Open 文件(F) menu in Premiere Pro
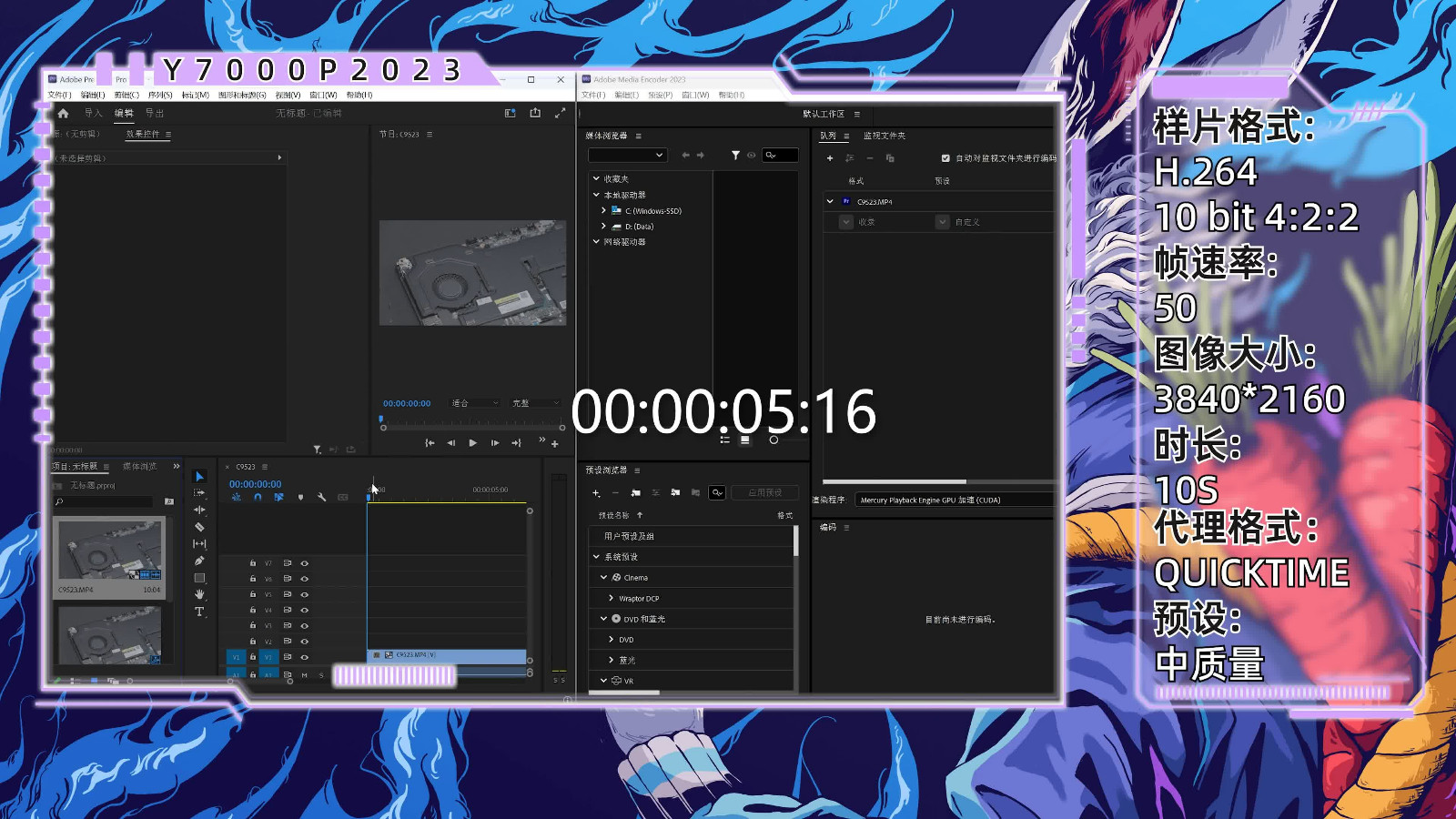Viewport: 1456px width, 819px height. [x=59, y=95]
